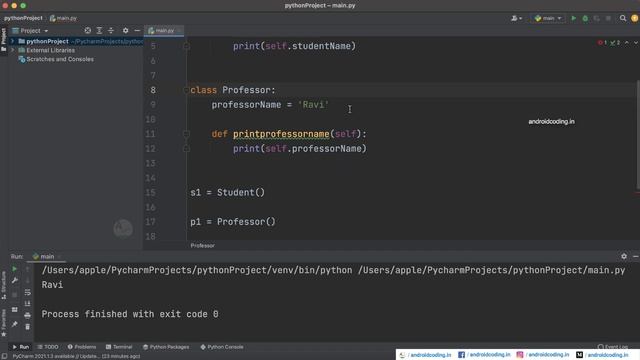Open Structure vertical side tab

(4, 285)
